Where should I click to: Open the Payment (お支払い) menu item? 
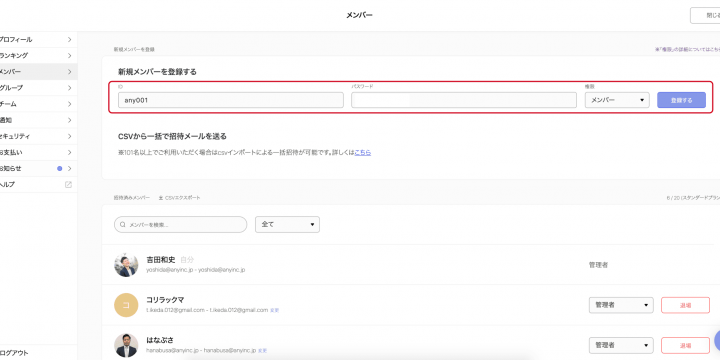pyautogui.click(x=38, y=152)
